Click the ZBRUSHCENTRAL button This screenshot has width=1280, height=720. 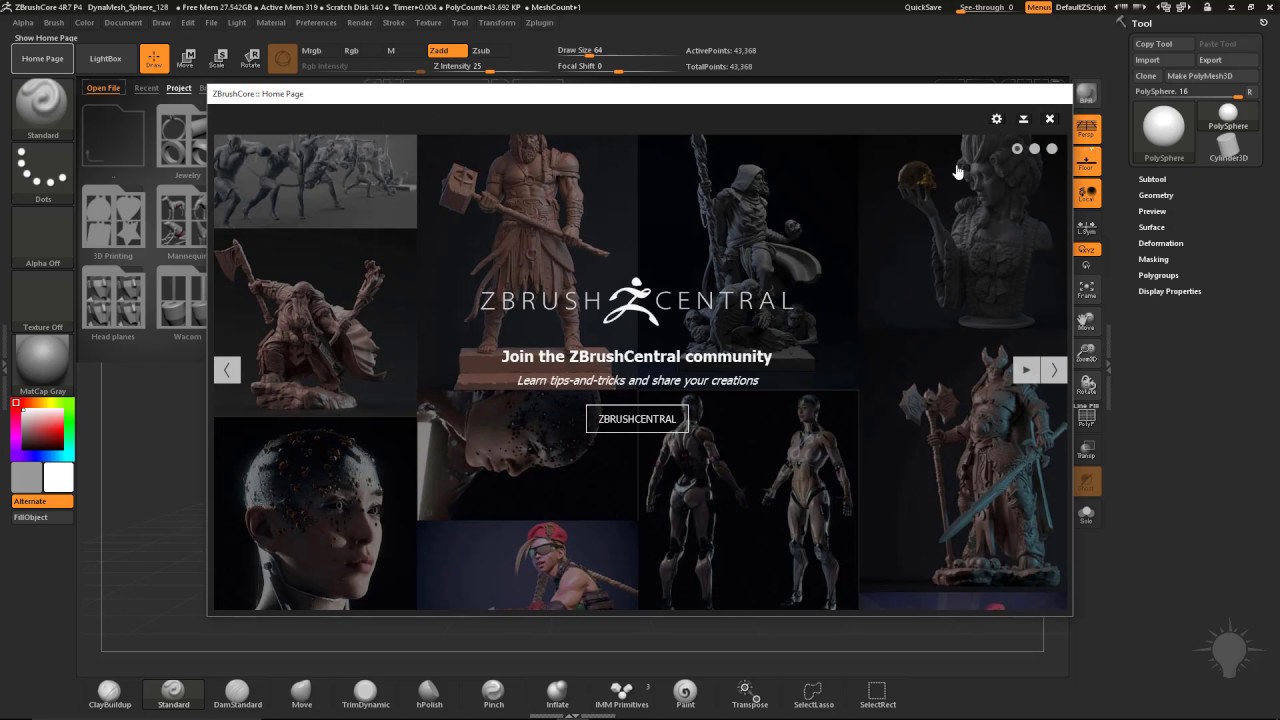[637, 419]
